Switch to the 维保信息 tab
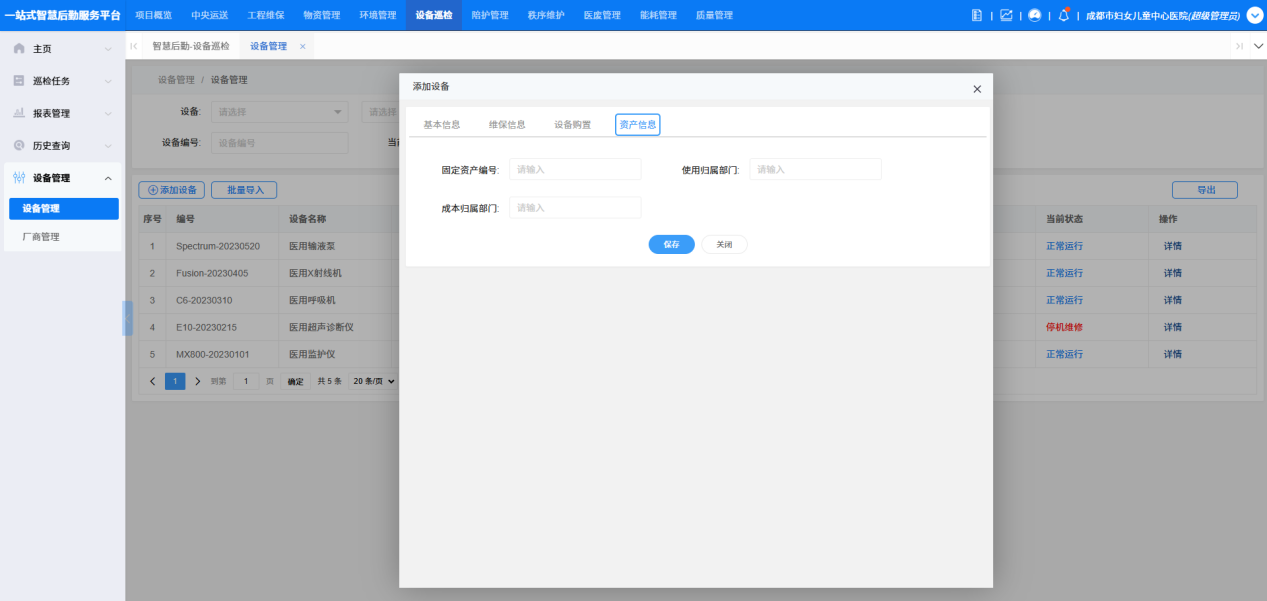 (x=507, y=125)
